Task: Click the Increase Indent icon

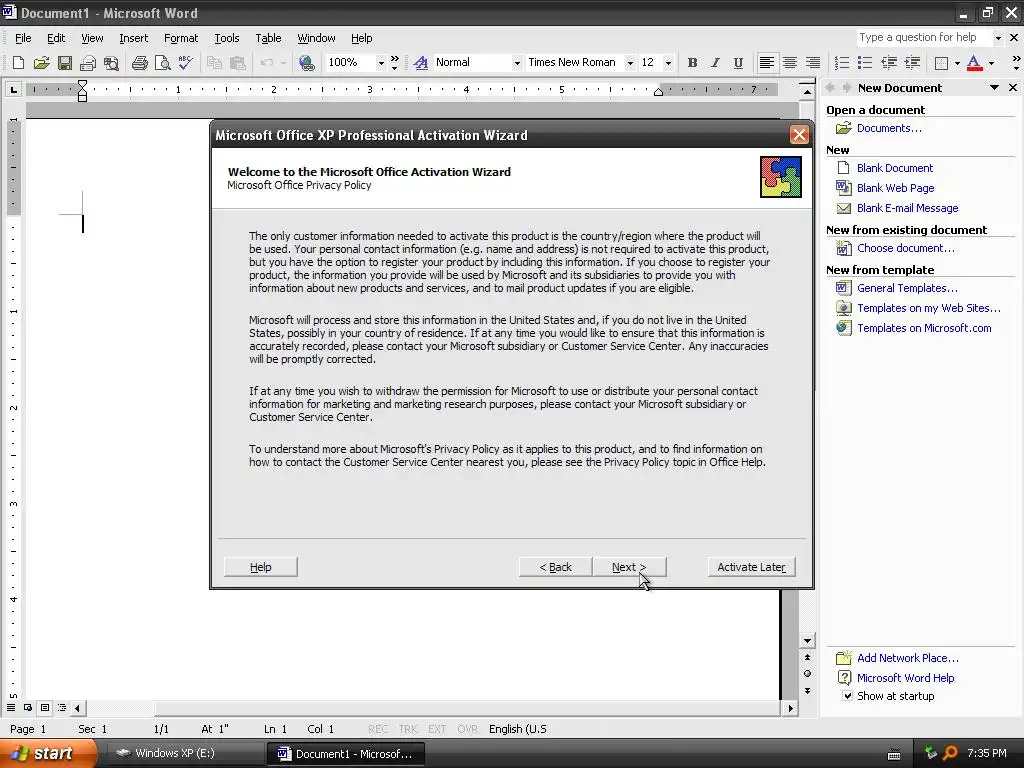Action: pyautogui.click(x=912, y=63)
